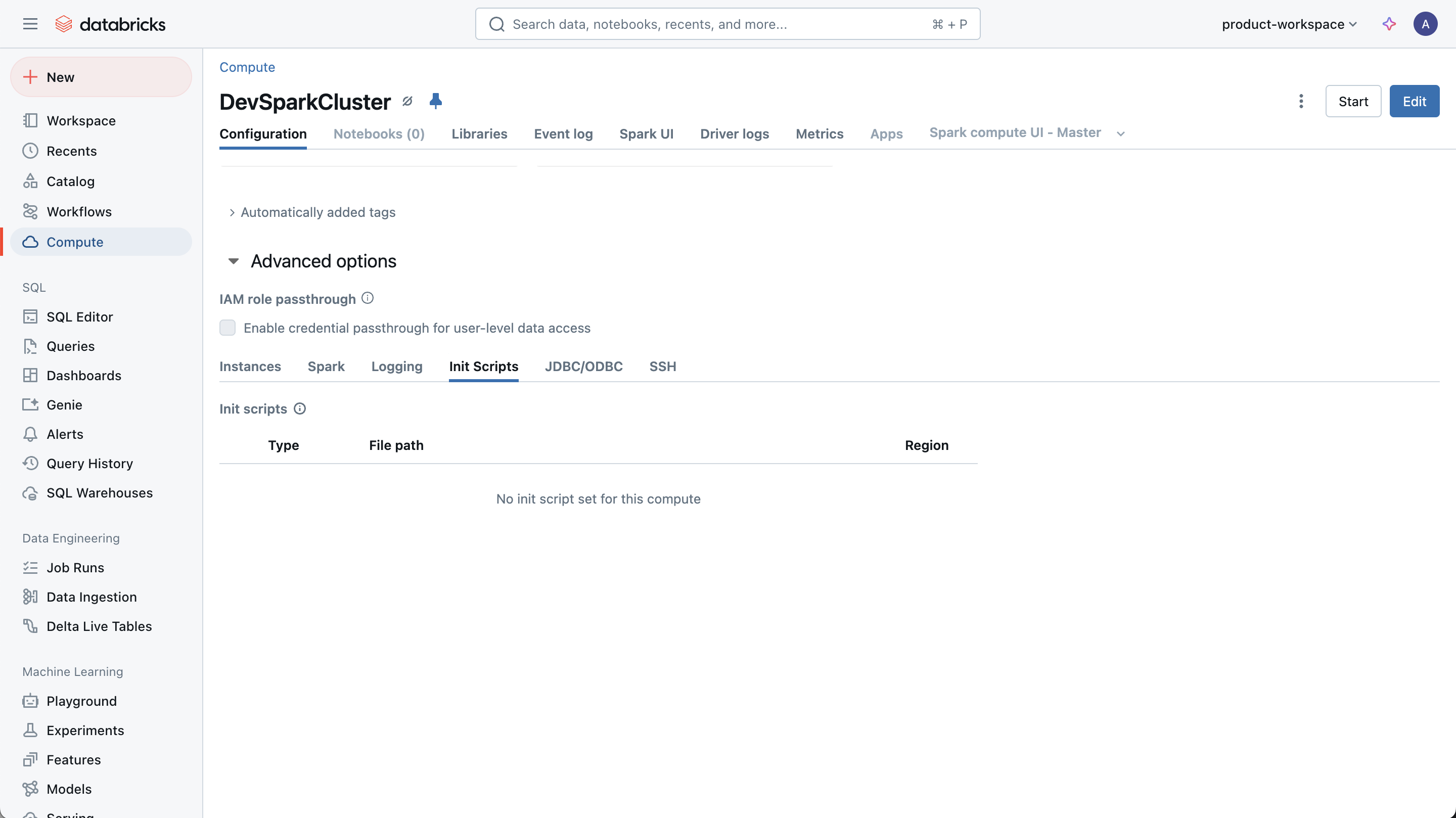Click the Edit button for cluster
This screenshot has height=818, width=1456.
1414,101
